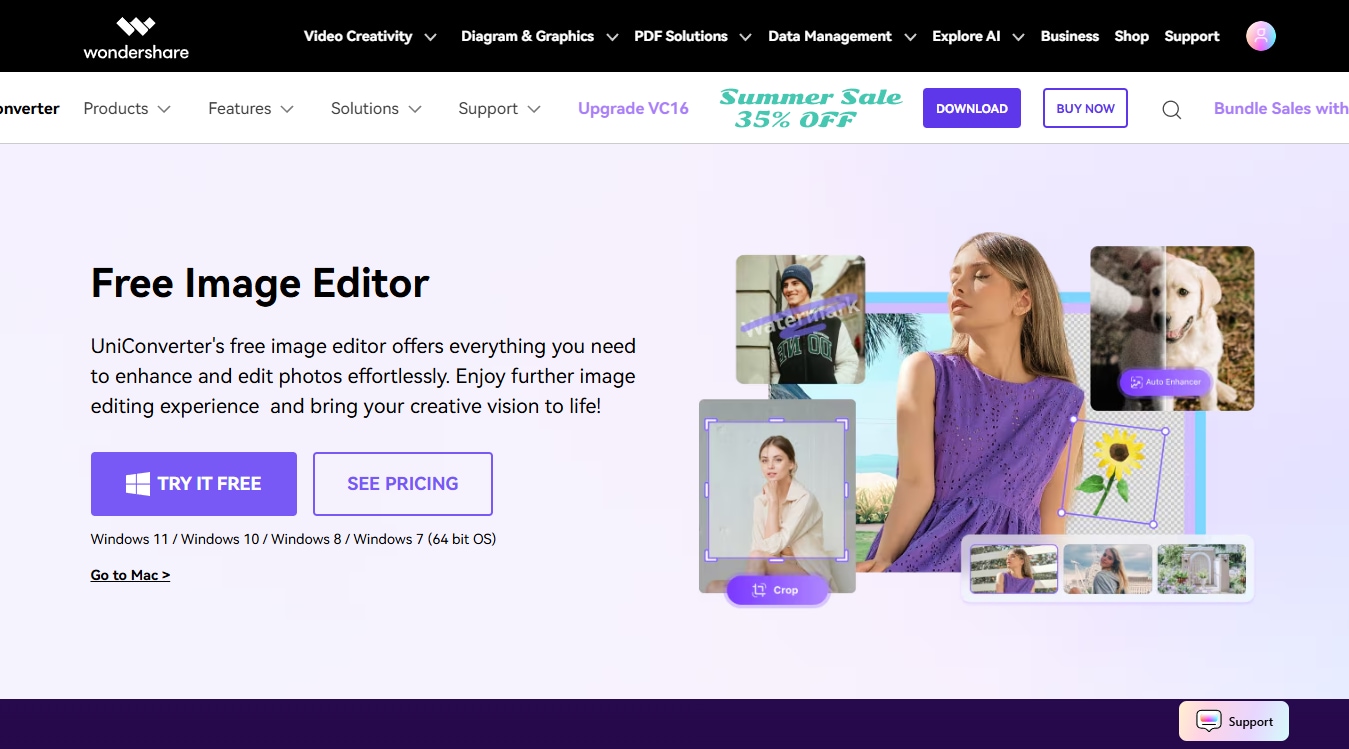Click the SEE PRICING button
This screenshot has width=1349, height=749.
(403, 484)
